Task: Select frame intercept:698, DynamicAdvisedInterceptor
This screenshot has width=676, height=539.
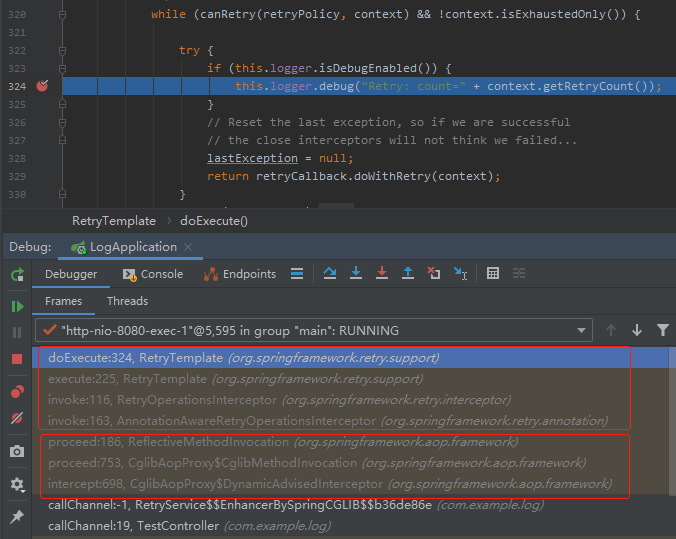Action: tap(350, 484)
